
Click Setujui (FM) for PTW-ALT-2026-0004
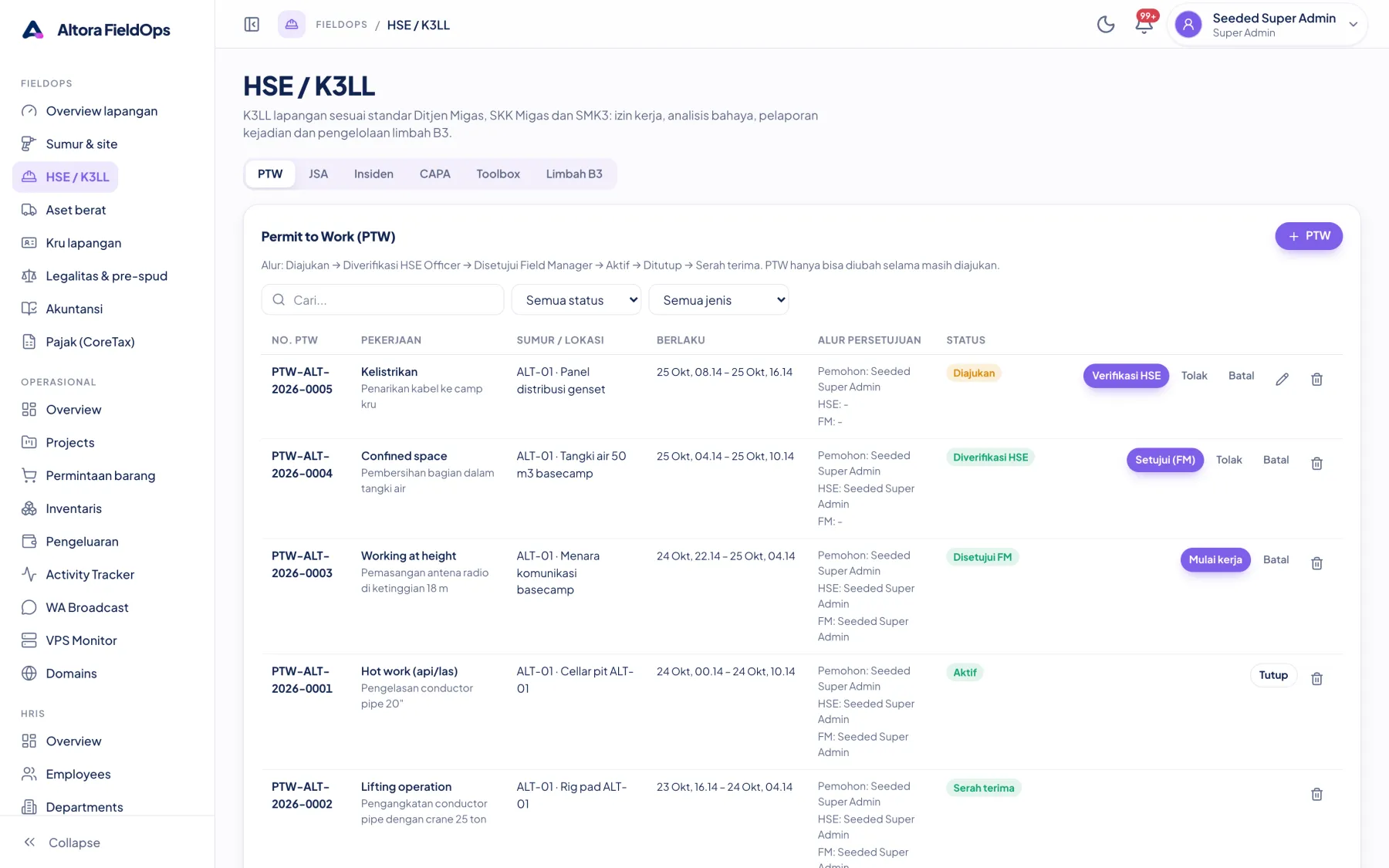pyautogui.click(x=1164, y=460)
